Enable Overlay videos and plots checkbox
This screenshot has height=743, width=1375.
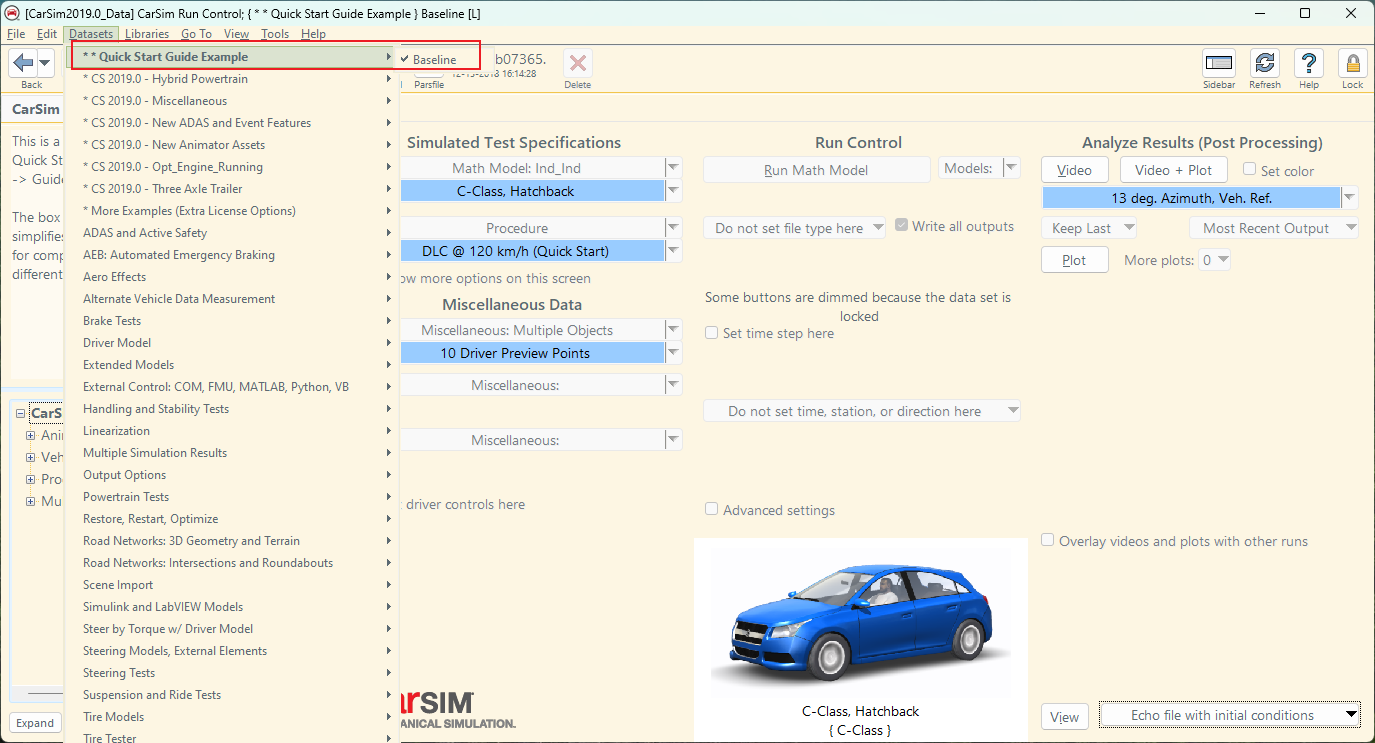click(x=1047, y=540)
